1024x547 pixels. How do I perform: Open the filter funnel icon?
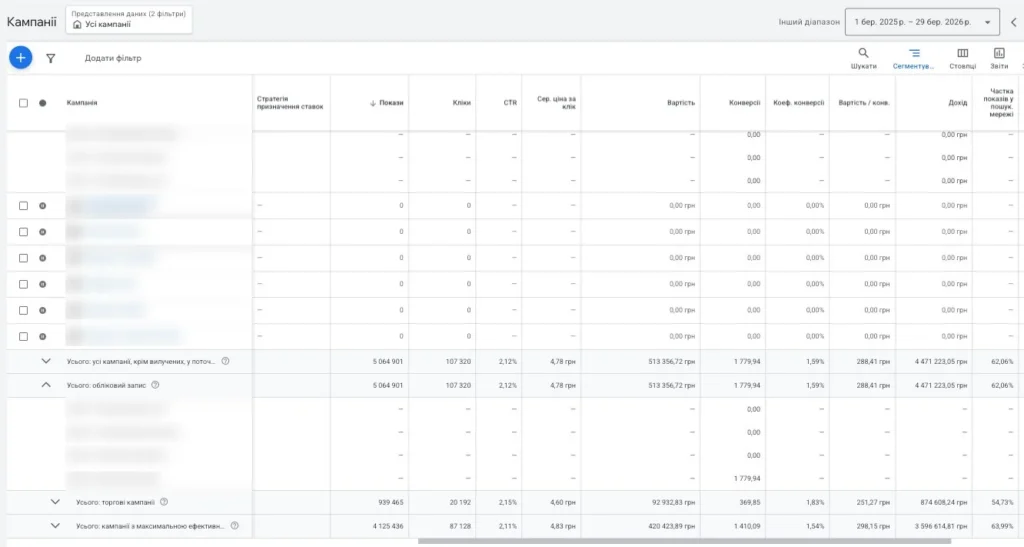click(50, 58)
